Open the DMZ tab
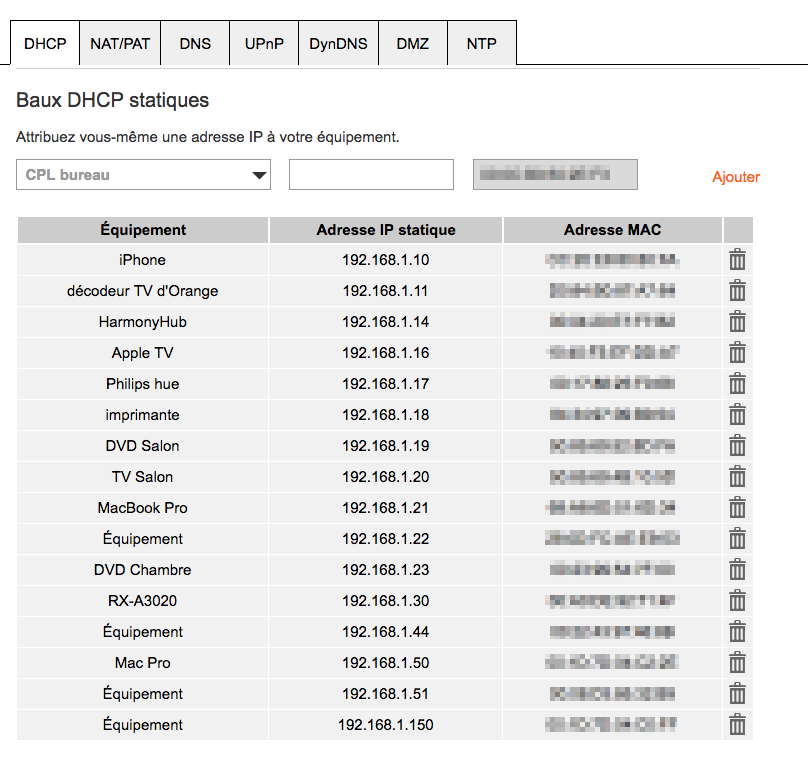The image size is (808, 767). 412,44
